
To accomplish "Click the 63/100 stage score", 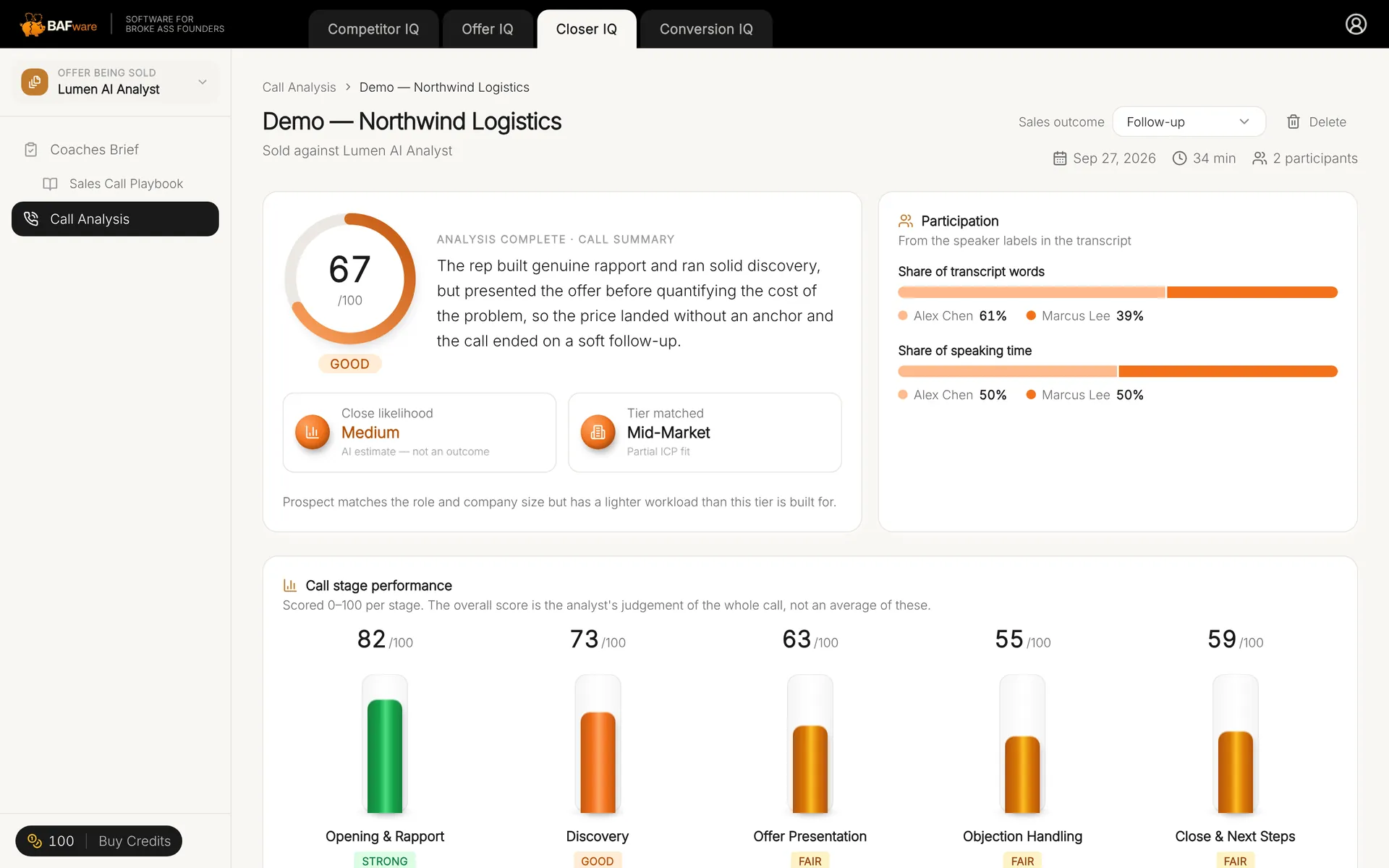I will coord(810,639).
